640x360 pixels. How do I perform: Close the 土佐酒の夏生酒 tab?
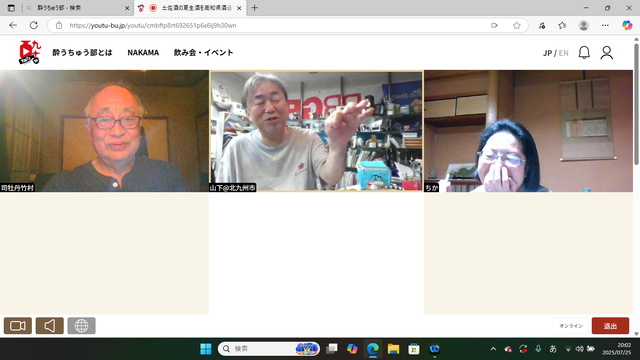coord(239,8)
